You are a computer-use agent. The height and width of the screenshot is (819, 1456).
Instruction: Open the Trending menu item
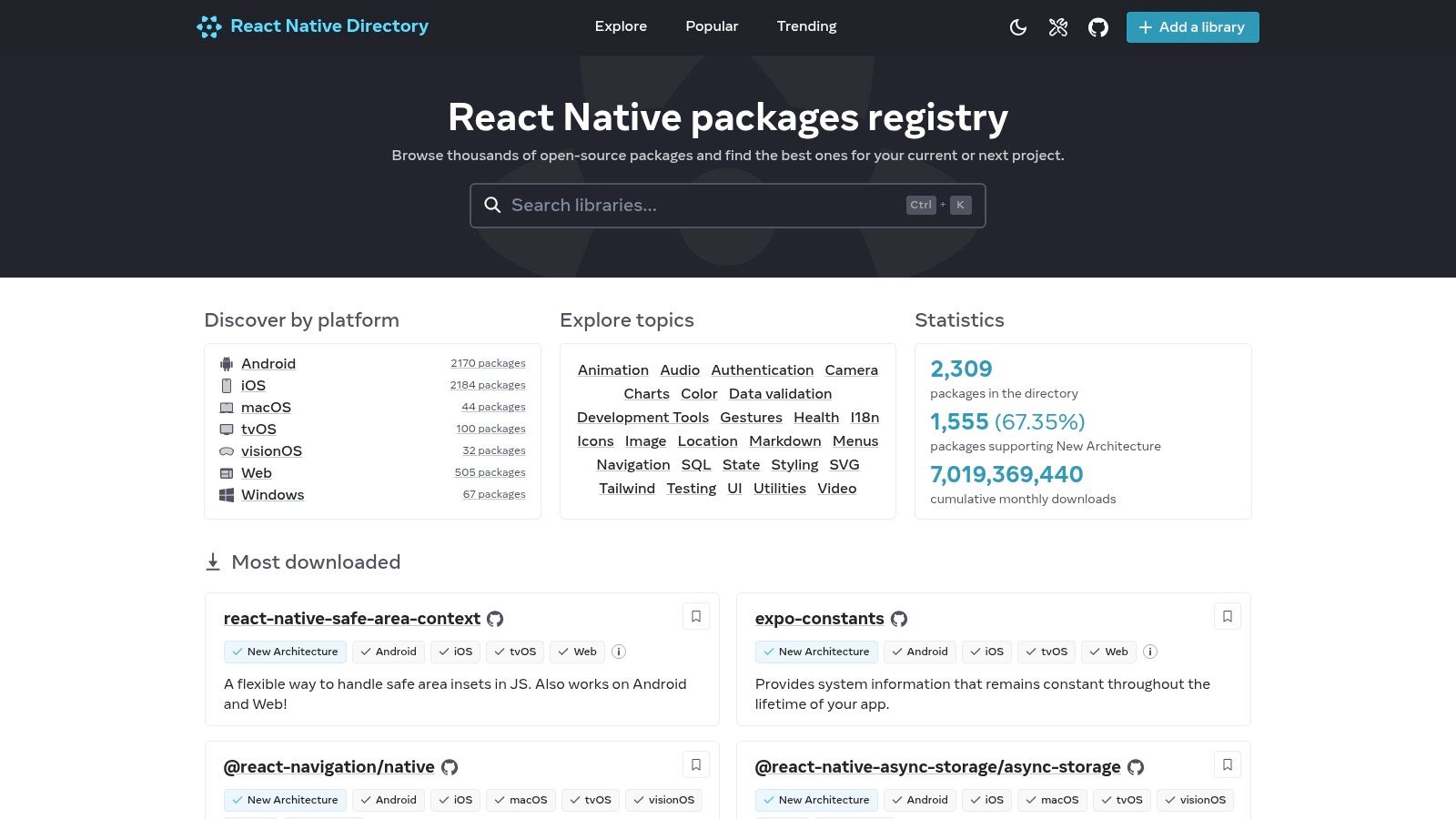coord(806,26)
